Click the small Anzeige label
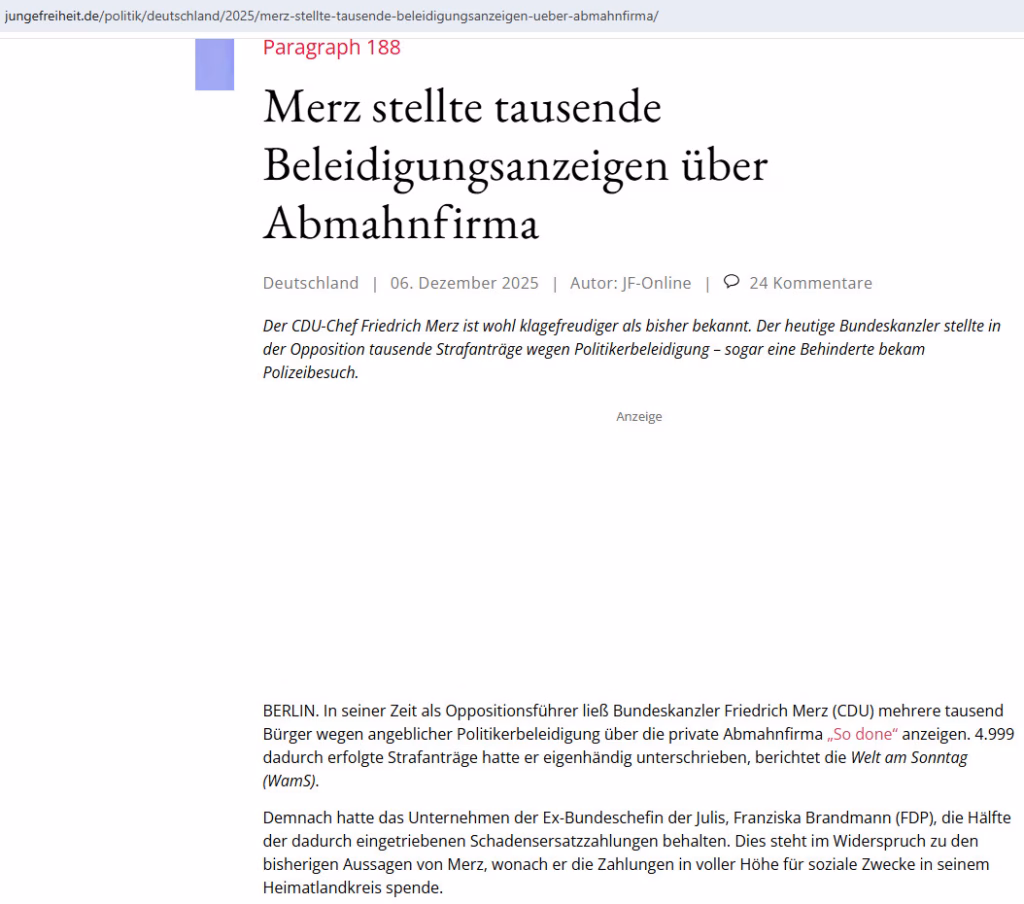This screenshot has height=904, width=1024. (x=639, y=416)
